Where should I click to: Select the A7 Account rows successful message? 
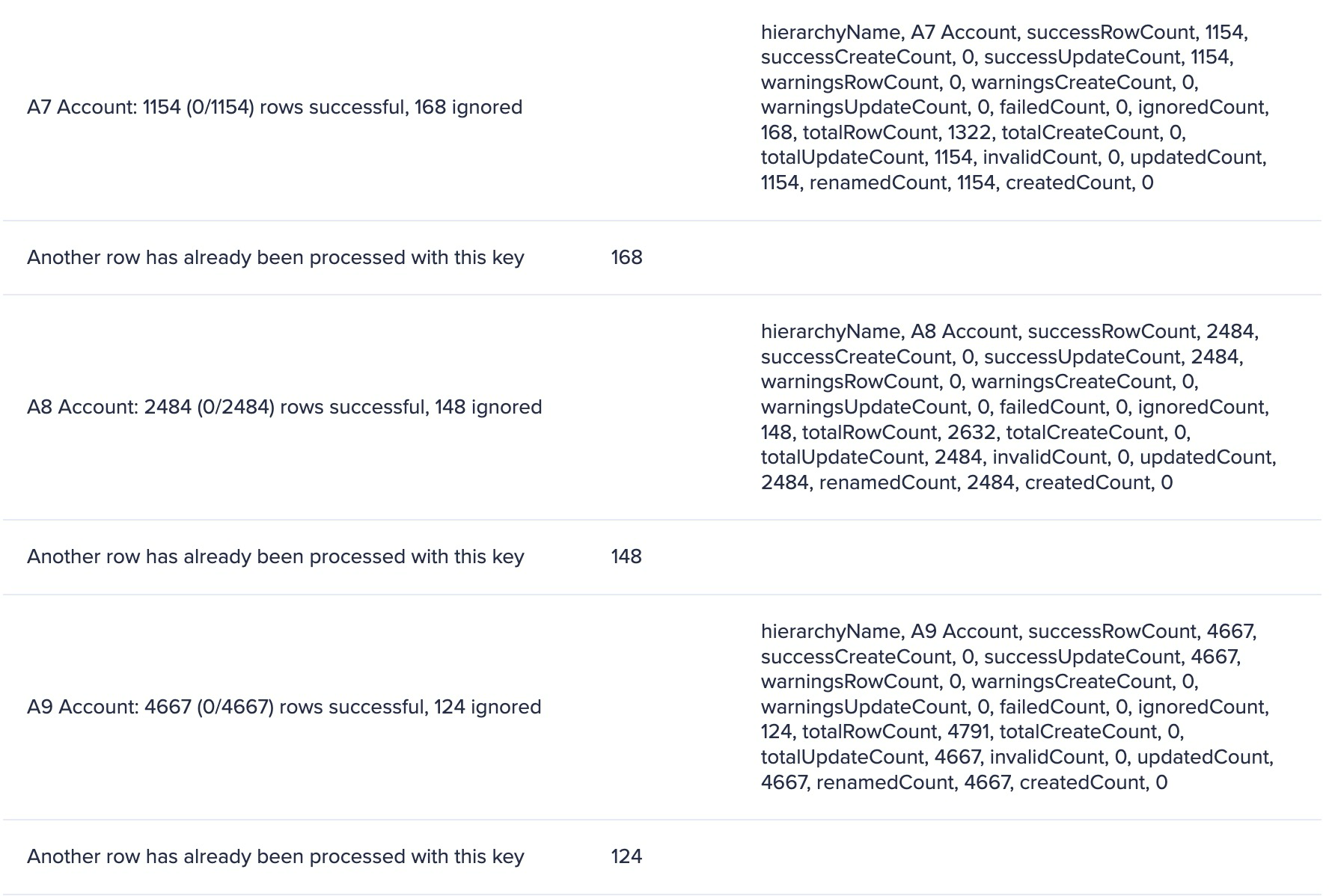coord(275,108)
